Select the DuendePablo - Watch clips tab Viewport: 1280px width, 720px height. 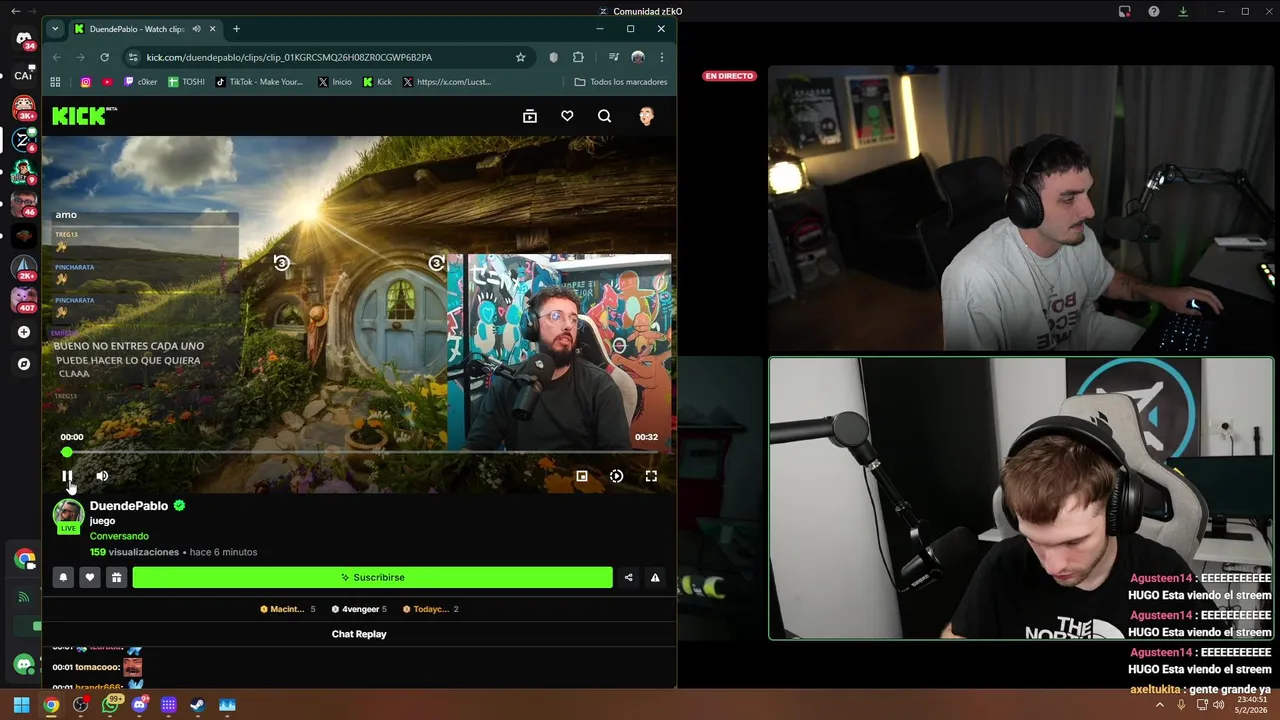coord(136,29)
